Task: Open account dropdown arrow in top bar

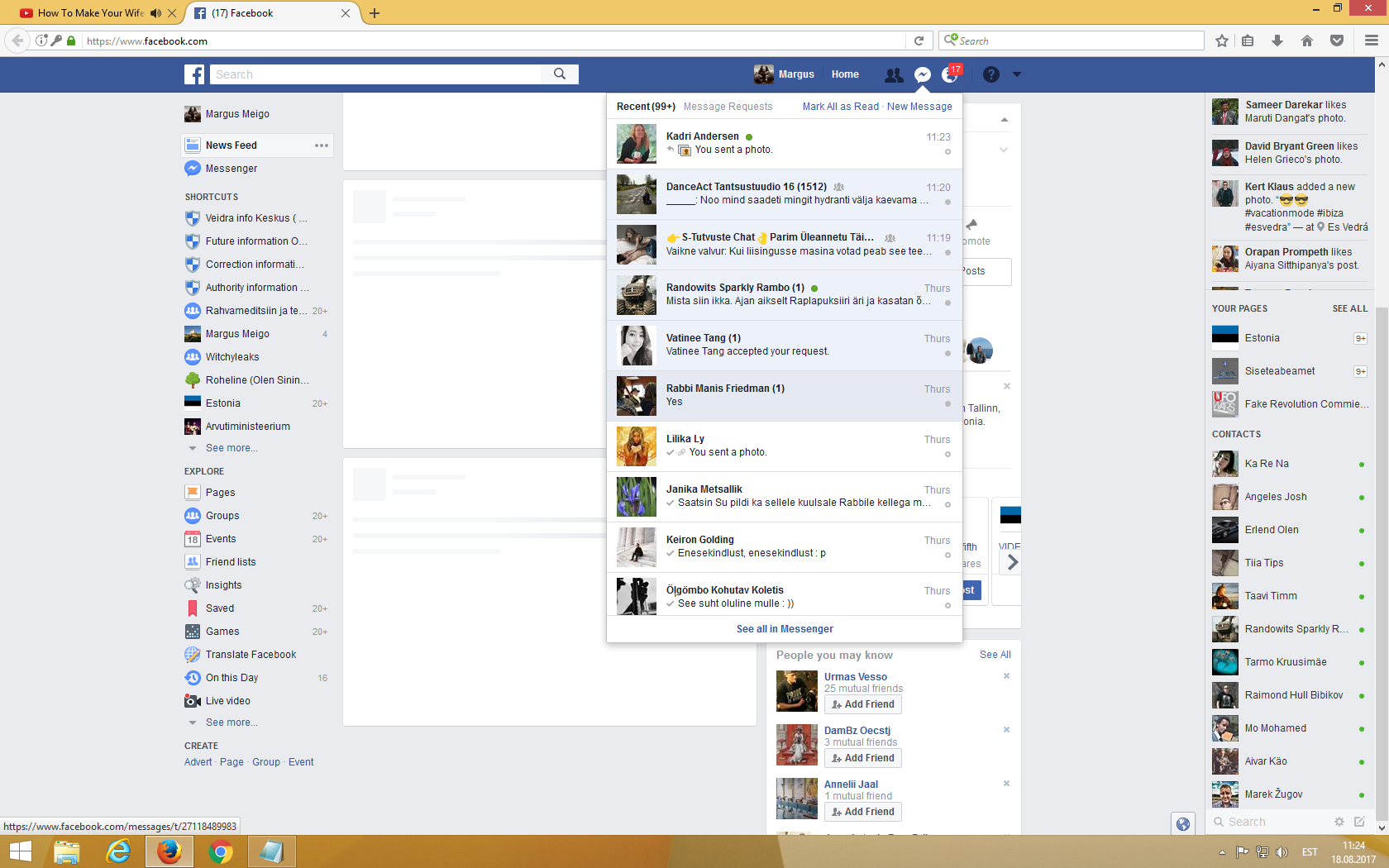Action: (1017, 74)
